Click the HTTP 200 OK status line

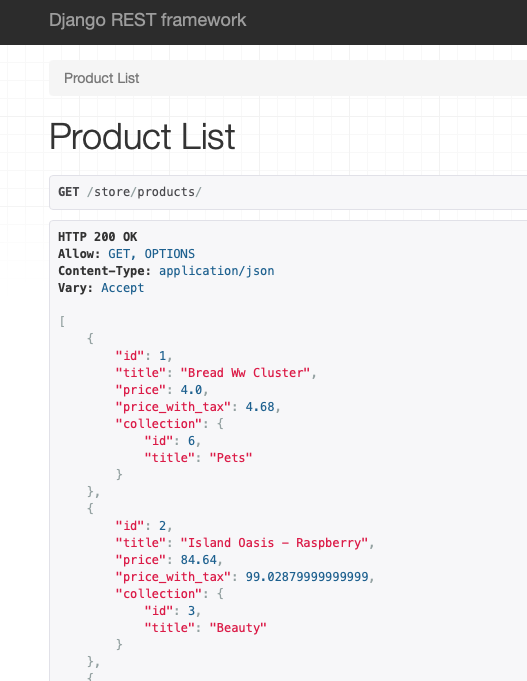tap(97, 237)
